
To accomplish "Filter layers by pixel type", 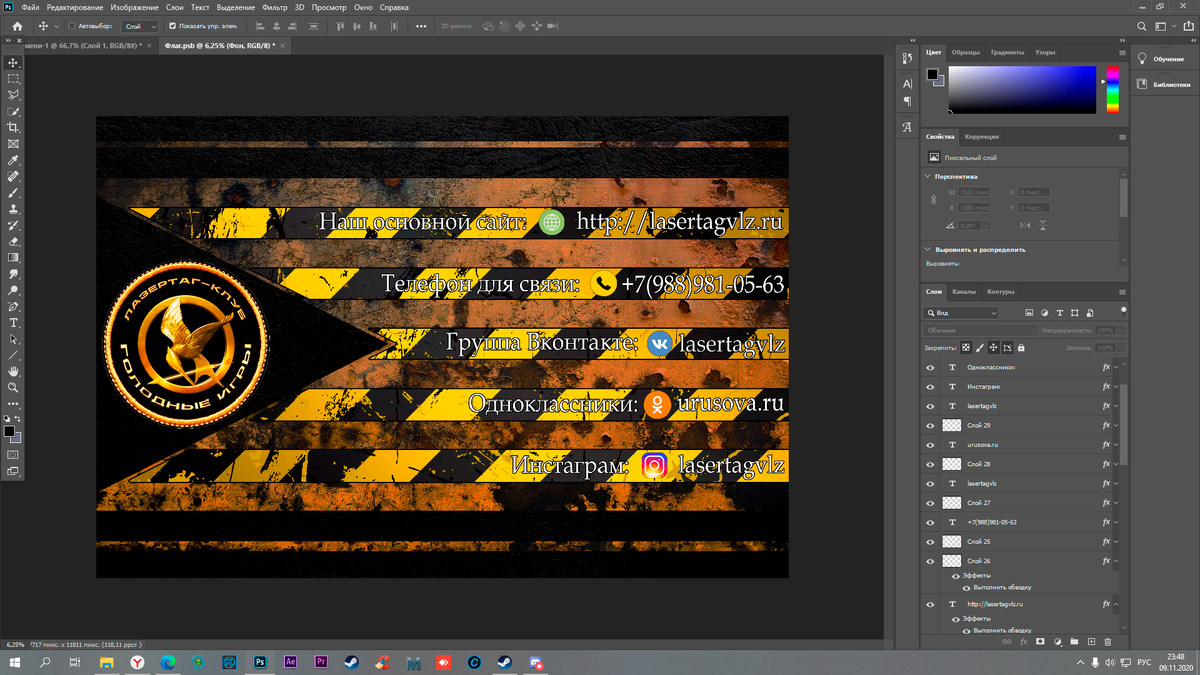I will [1029, 313].
